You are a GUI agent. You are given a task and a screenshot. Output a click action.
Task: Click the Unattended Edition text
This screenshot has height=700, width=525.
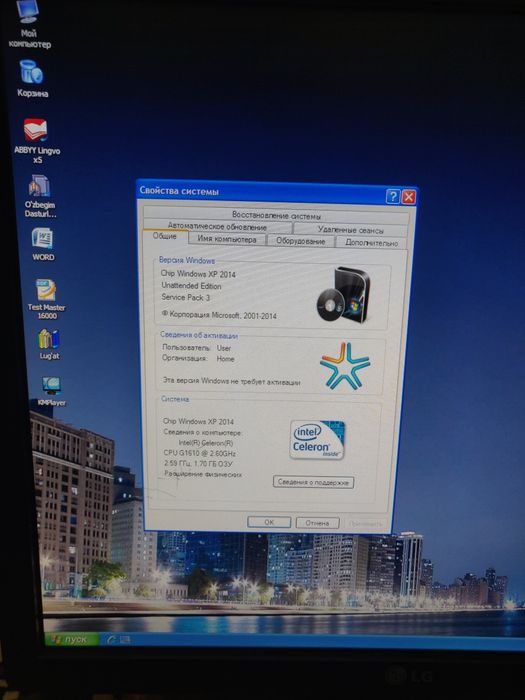click(x=191, y=286)
